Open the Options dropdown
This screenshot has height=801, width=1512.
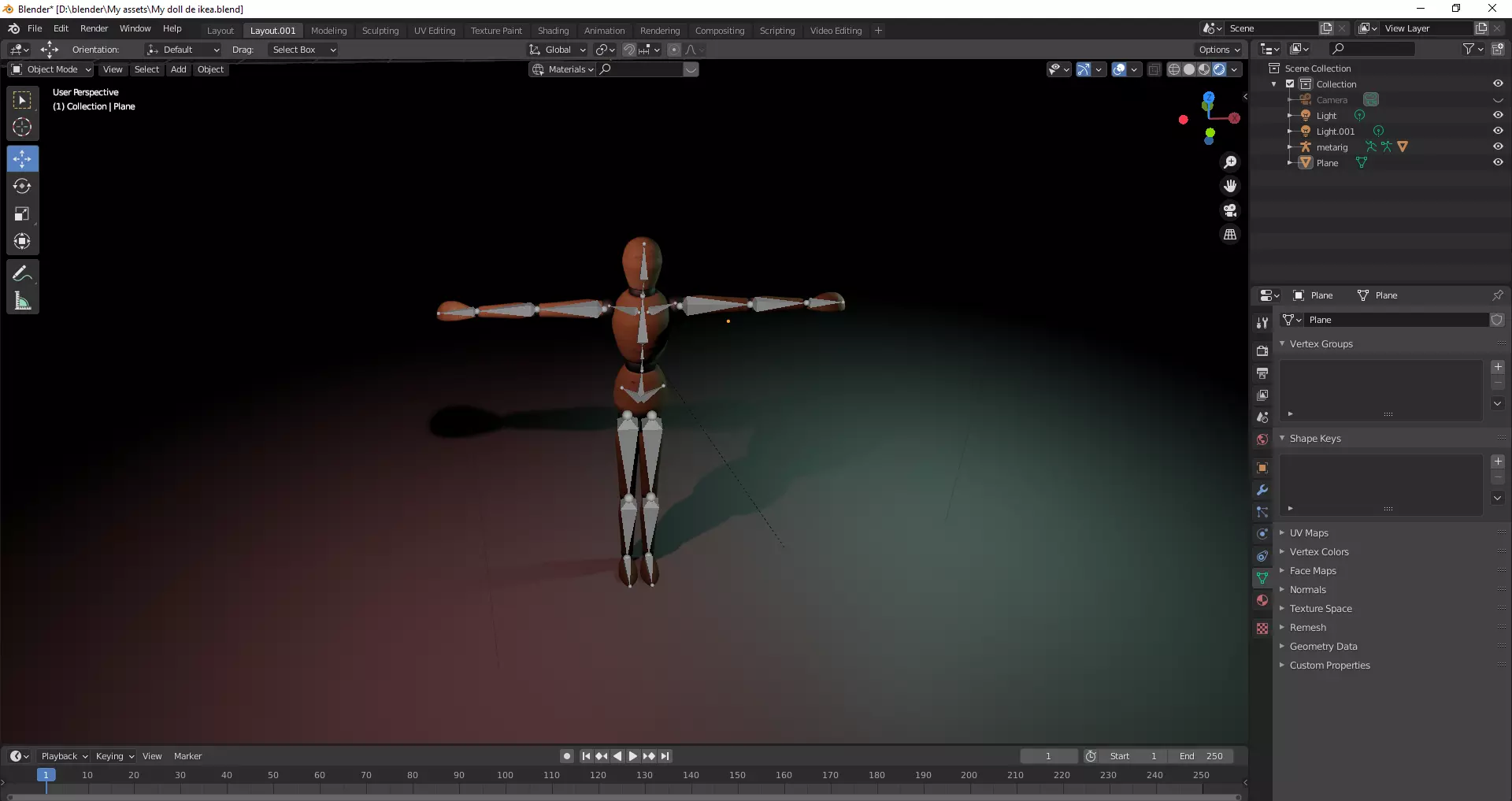click(1220, 50)
